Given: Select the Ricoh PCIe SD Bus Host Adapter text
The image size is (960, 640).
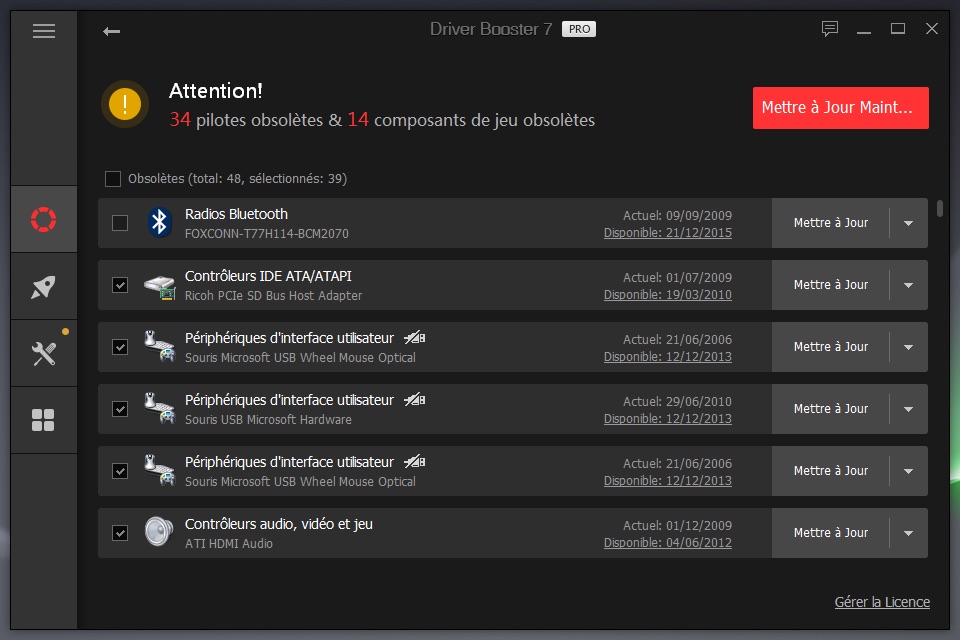Looking at the screenshot, I should 274,296.
